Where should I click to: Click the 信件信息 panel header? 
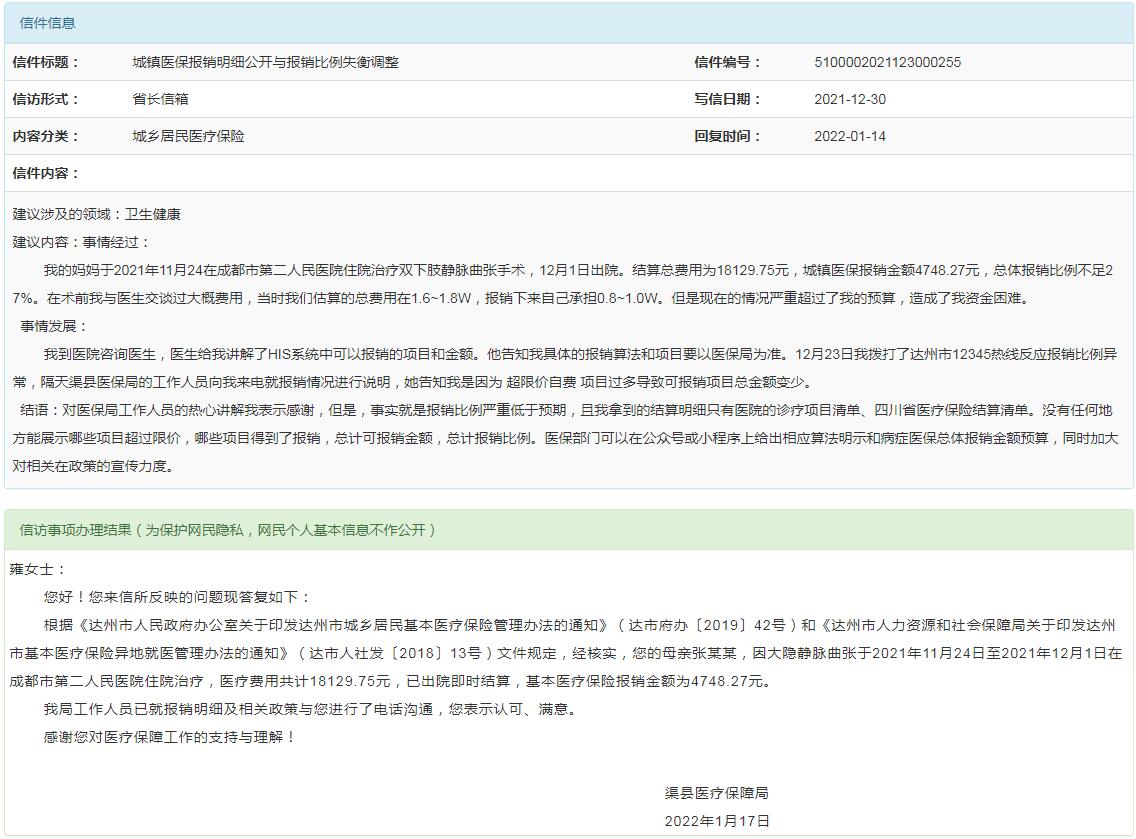click(569, 23)
